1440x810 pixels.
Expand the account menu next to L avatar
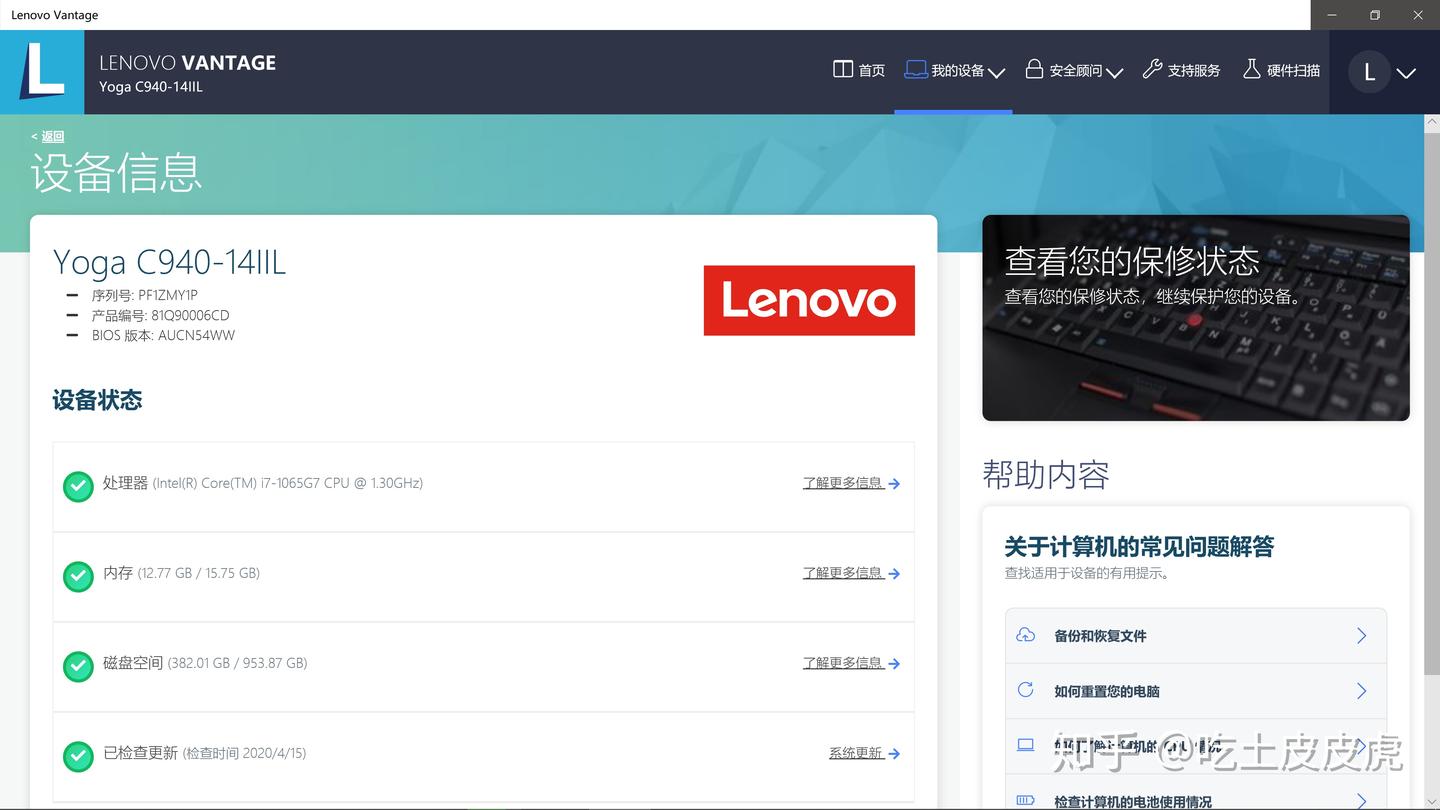[x=1406, y=72]
